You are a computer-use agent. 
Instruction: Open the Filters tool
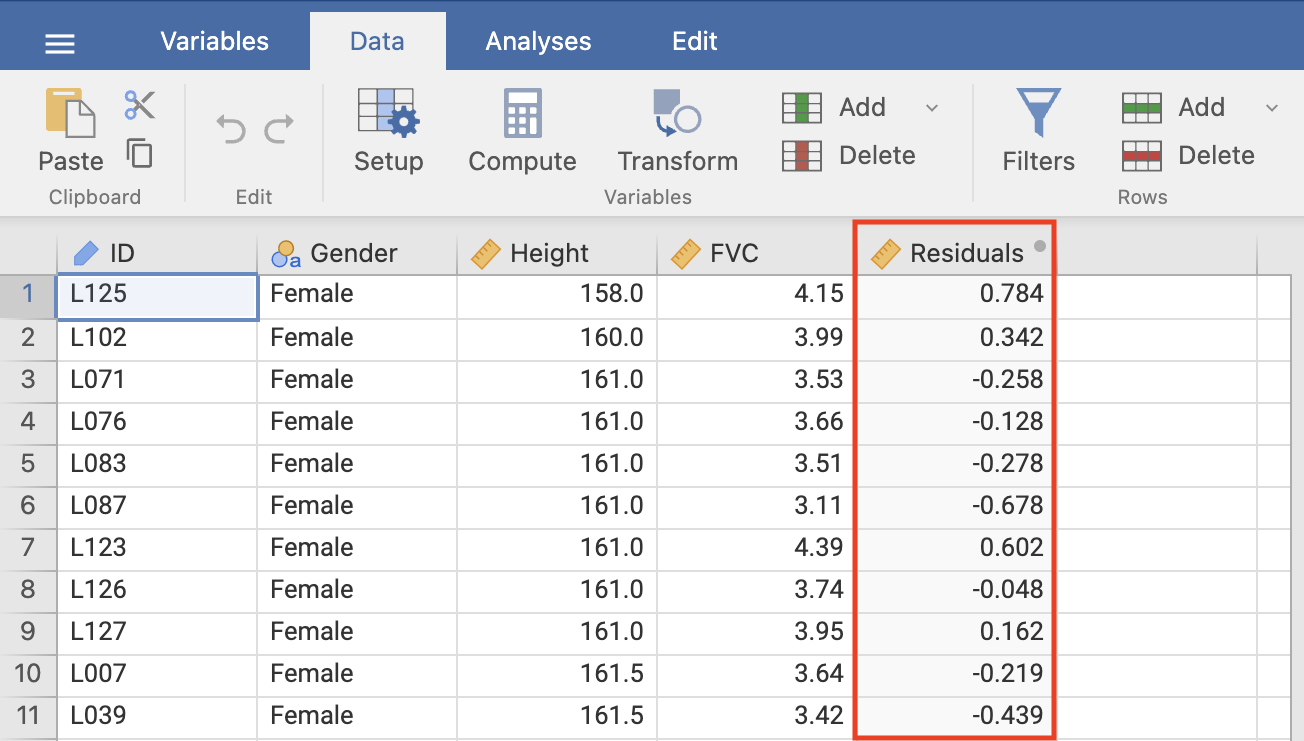(1038, 130)
